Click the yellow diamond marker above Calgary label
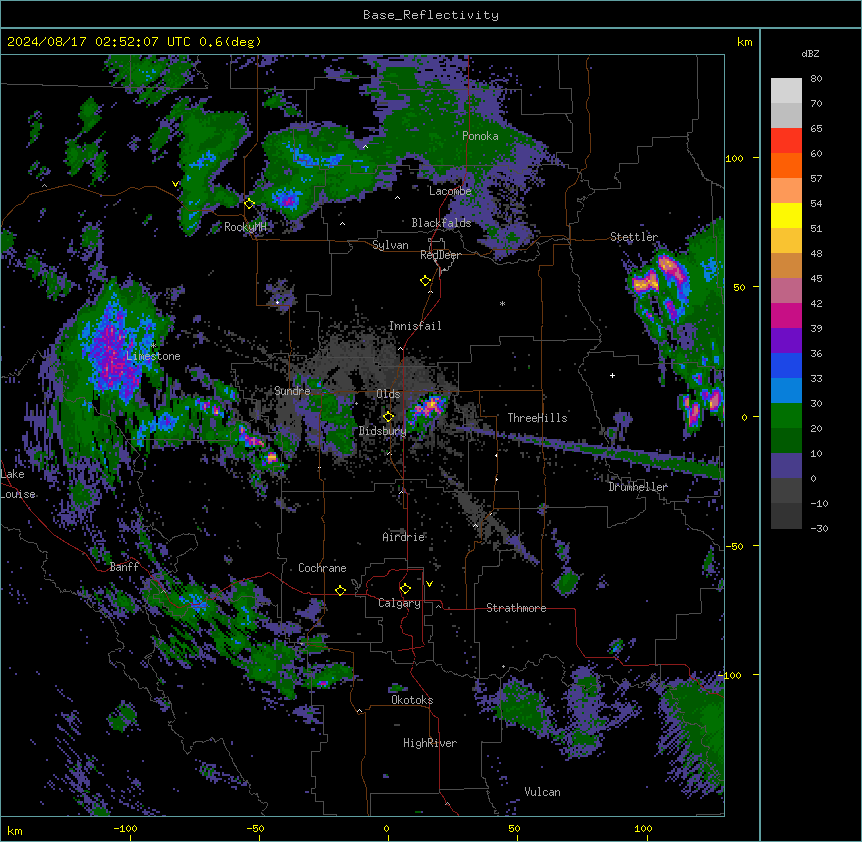 click(x=405, y=589)
